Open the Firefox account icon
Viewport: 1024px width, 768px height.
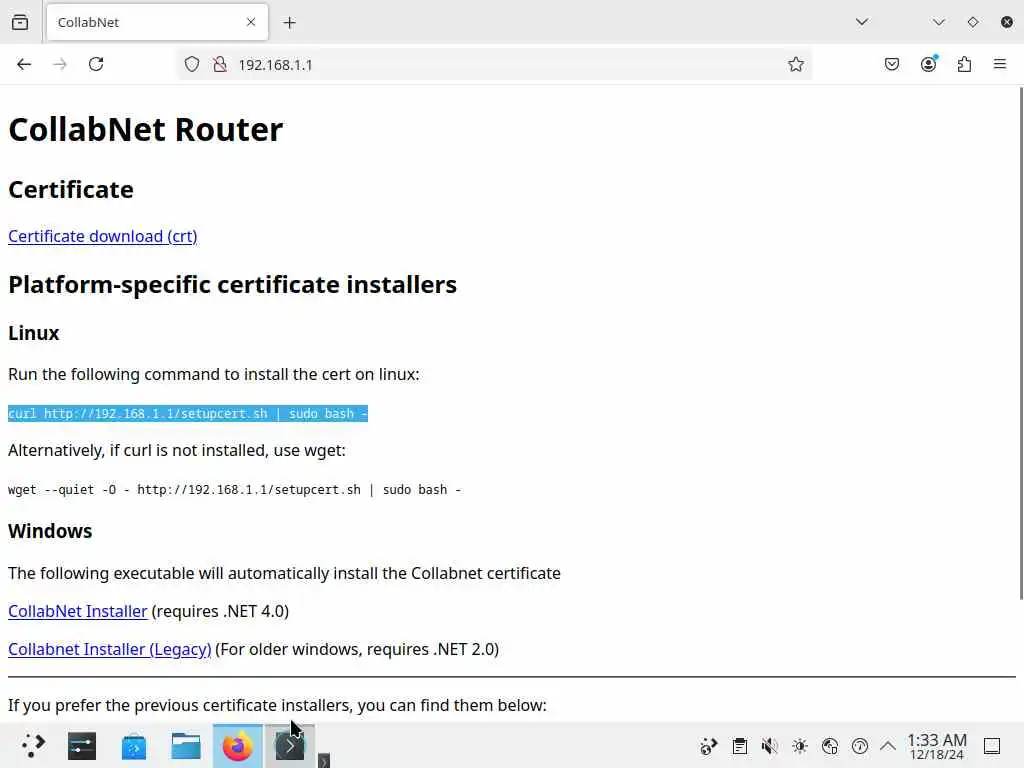pyautogui.click(x=929, y=64)
